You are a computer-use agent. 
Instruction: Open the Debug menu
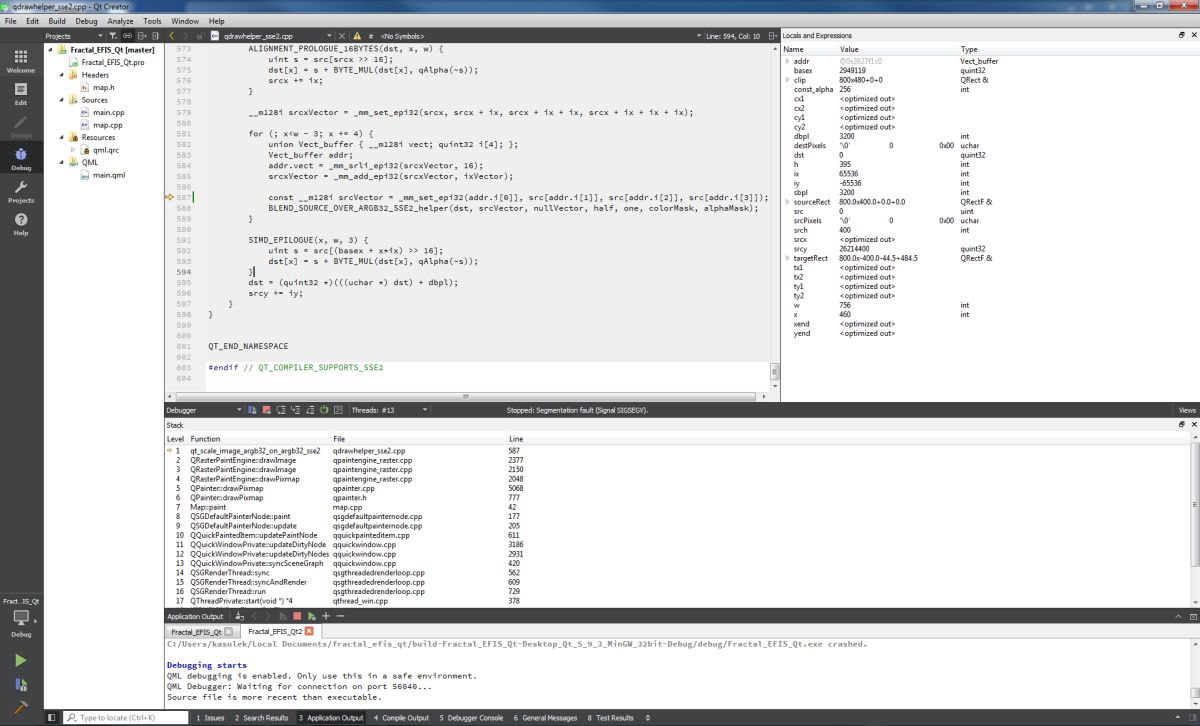[87, 20]
